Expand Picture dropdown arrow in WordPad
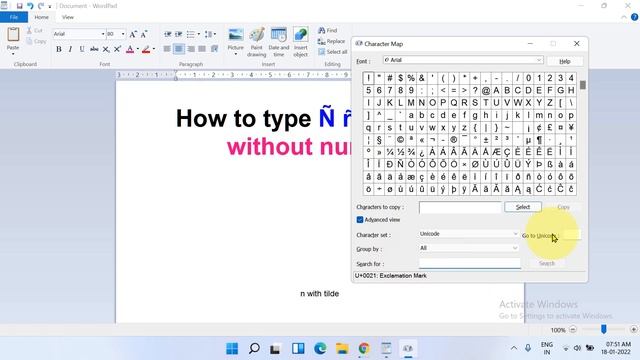The height and width of the screenshot is (360, 640). [x=236, y=54]
